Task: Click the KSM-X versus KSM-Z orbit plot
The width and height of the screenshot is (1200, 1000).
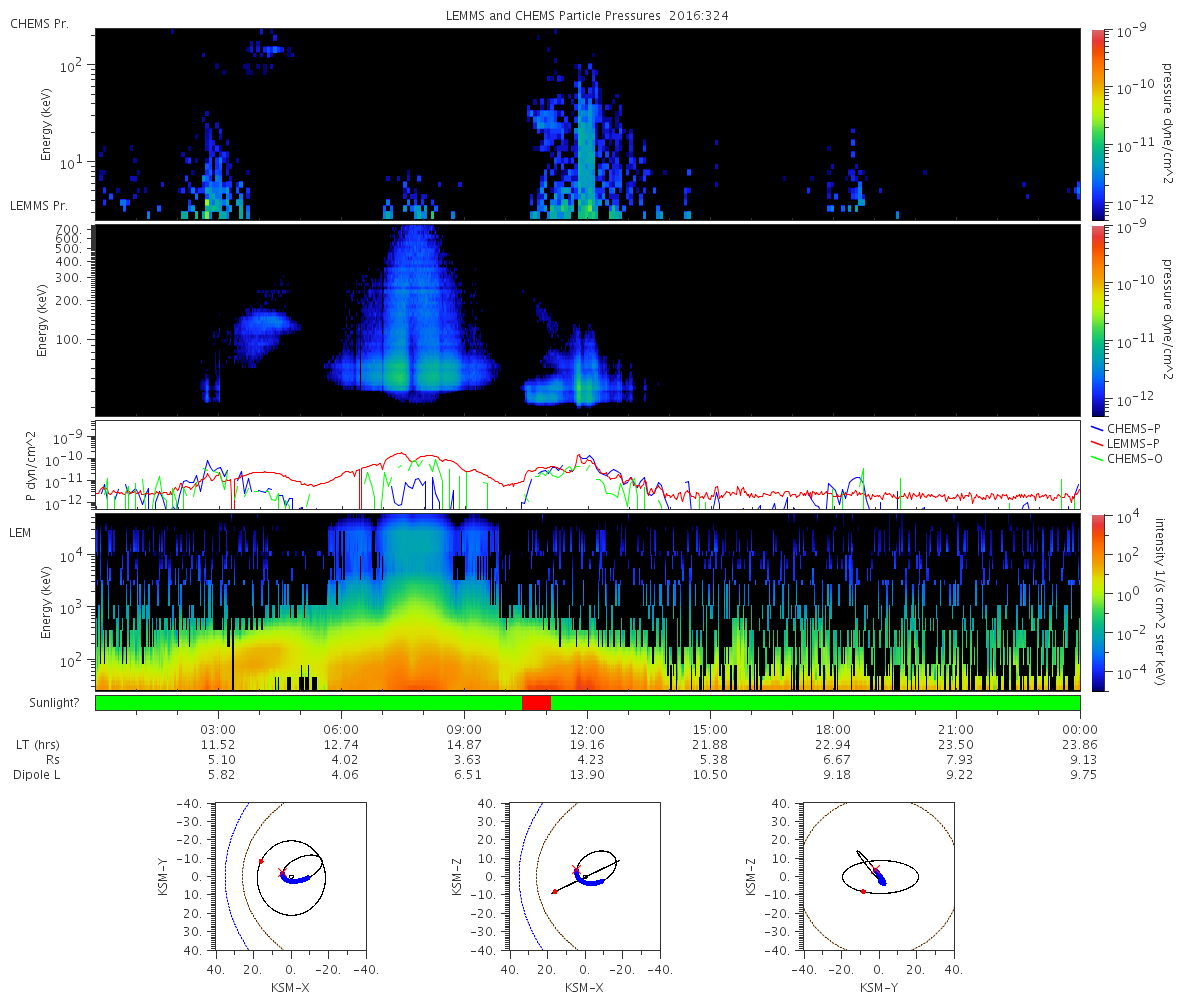Action: [x=585, y=876]
